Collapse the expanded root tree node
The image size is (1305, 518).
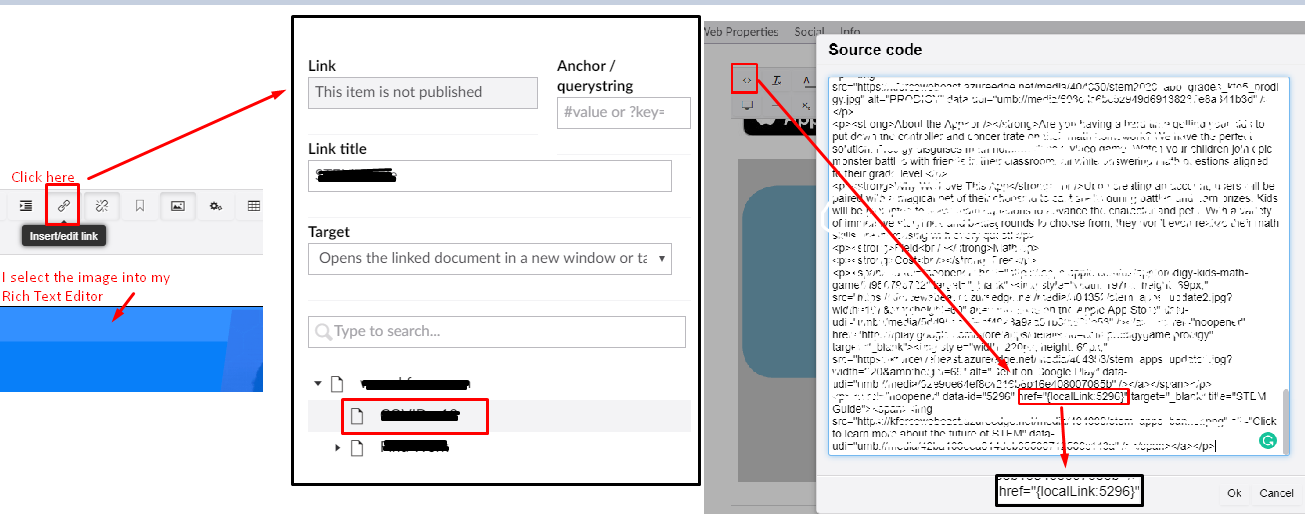coord(318,383)
